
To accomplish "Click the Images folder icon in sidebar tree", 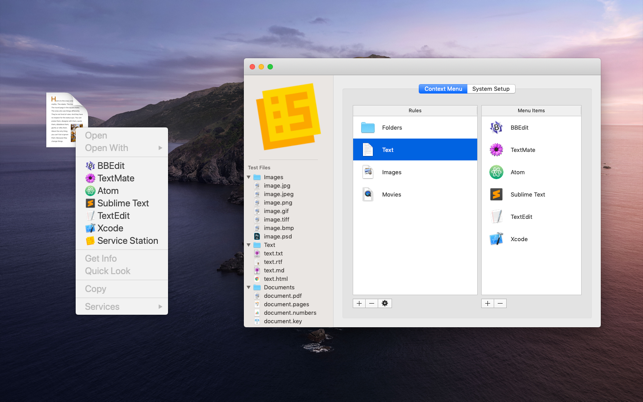I will (x=257, y=177).
